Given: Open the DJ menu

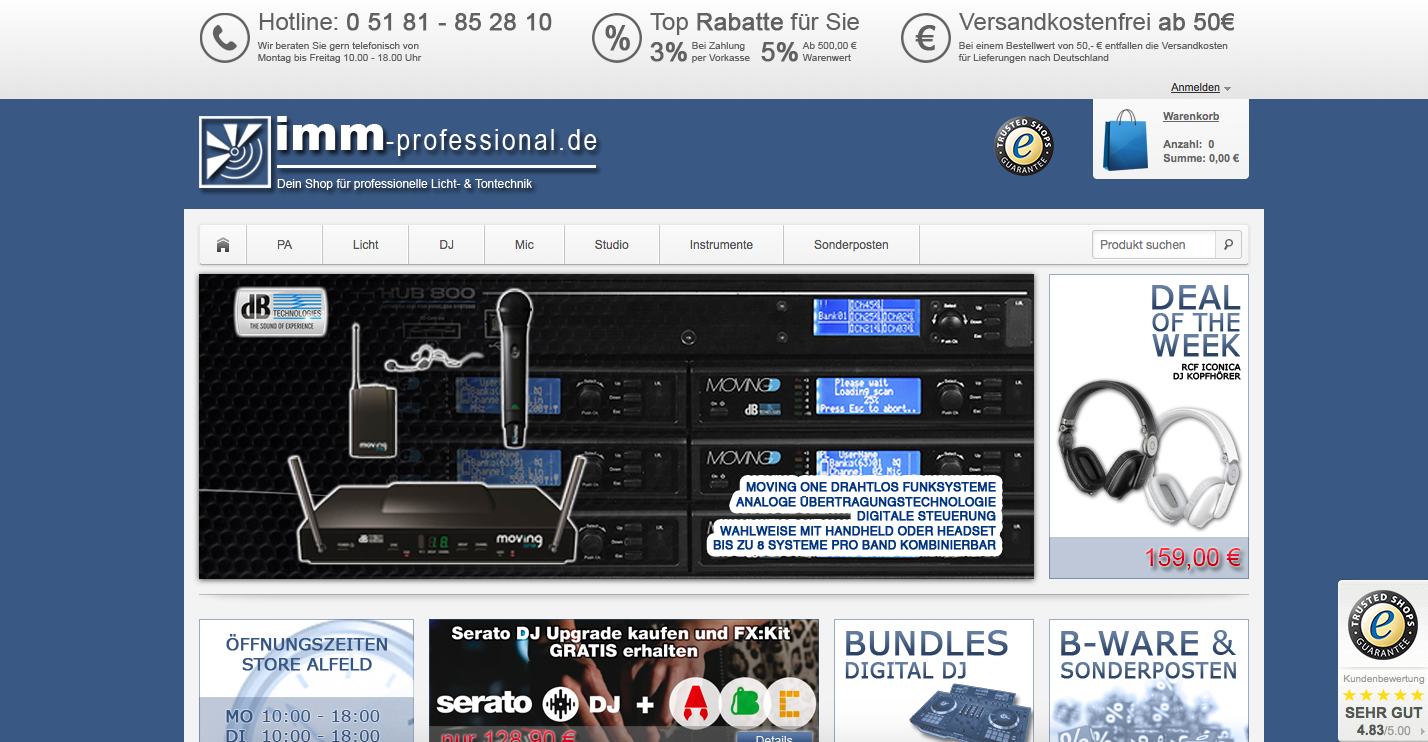Looking at the screenshot, I should point(447,245).
